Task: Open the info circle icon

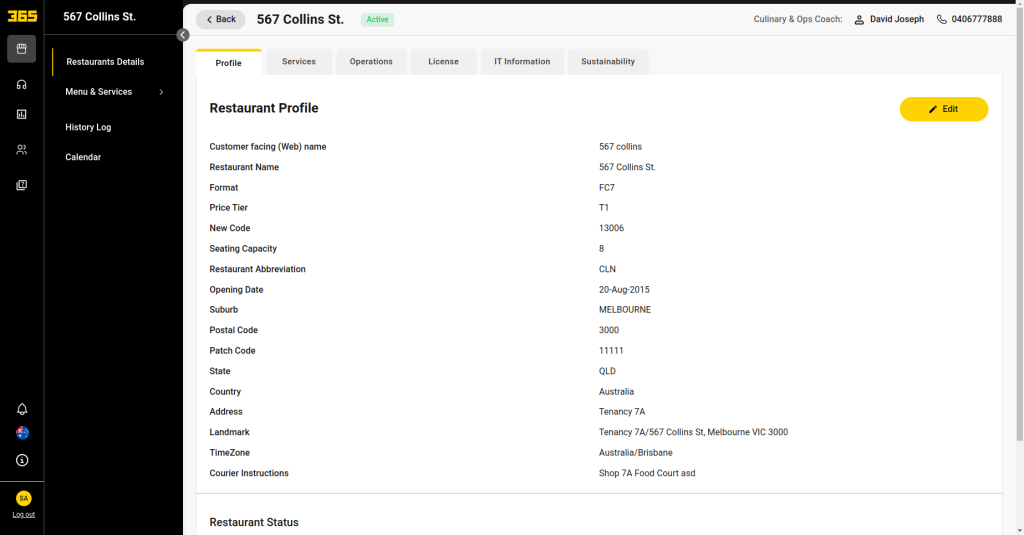Action: 22,460
